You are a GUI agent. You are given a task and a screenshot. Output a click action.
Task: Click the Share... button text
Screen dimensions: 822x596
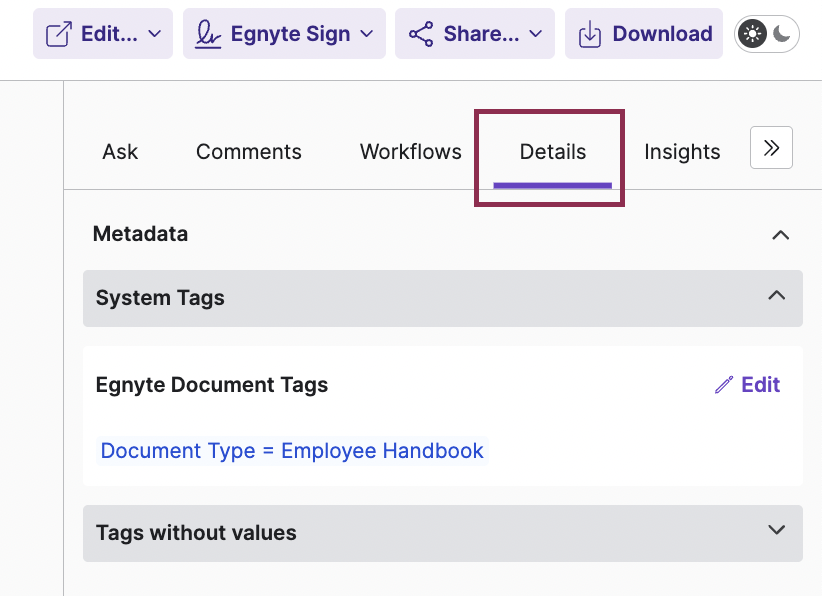481,34
